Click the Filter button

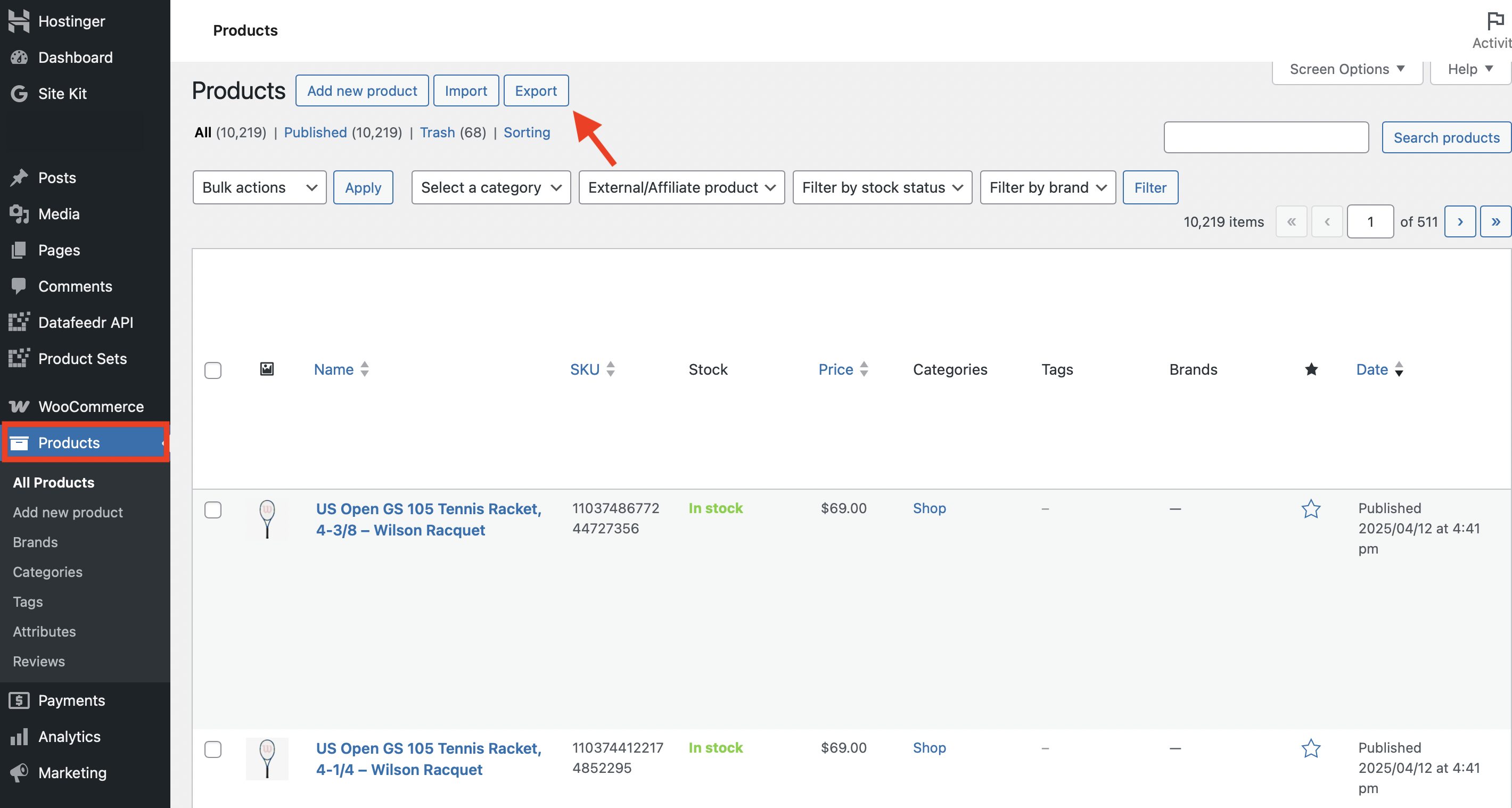(1150, 187)
